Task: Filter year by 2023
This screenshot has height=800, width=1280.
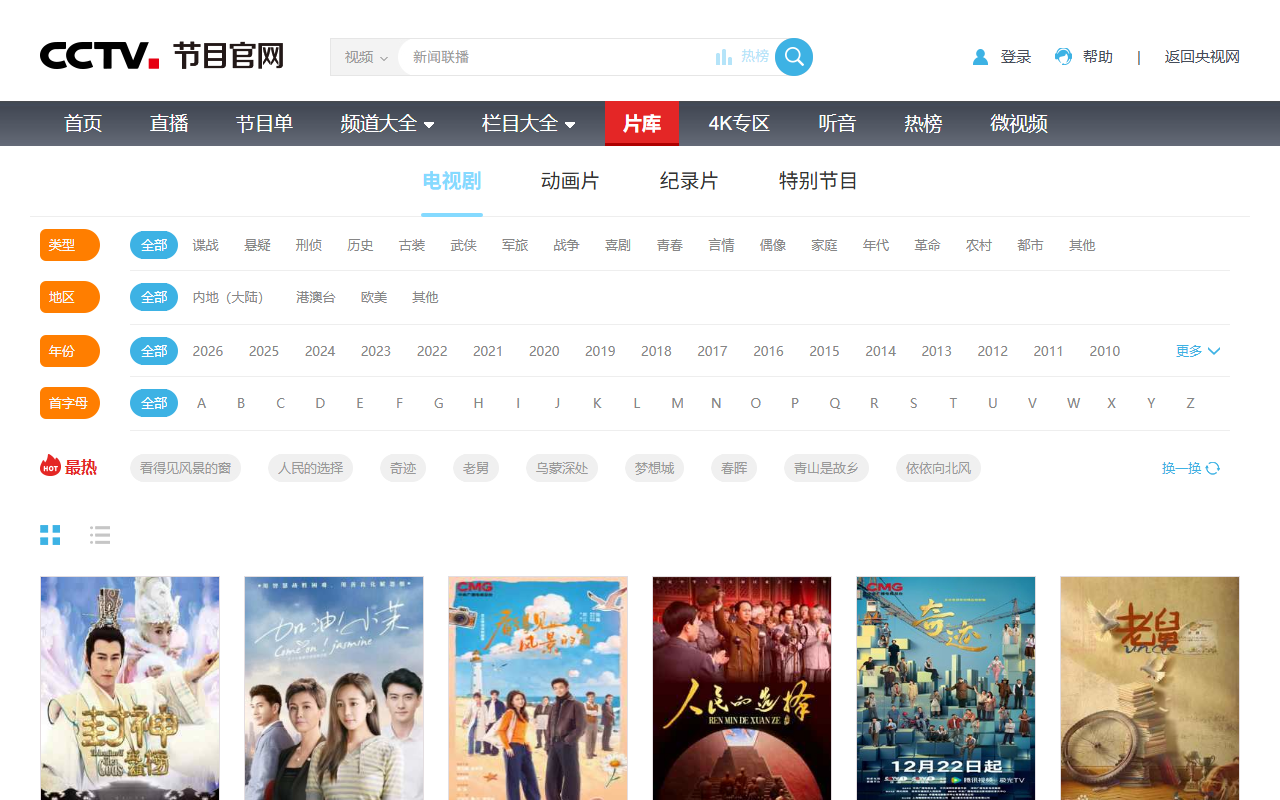Action: [x=376, y=351]
